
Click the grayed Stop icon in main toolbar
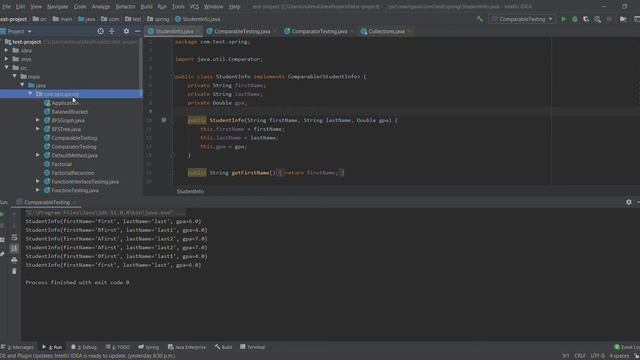[x=609, y=19]
